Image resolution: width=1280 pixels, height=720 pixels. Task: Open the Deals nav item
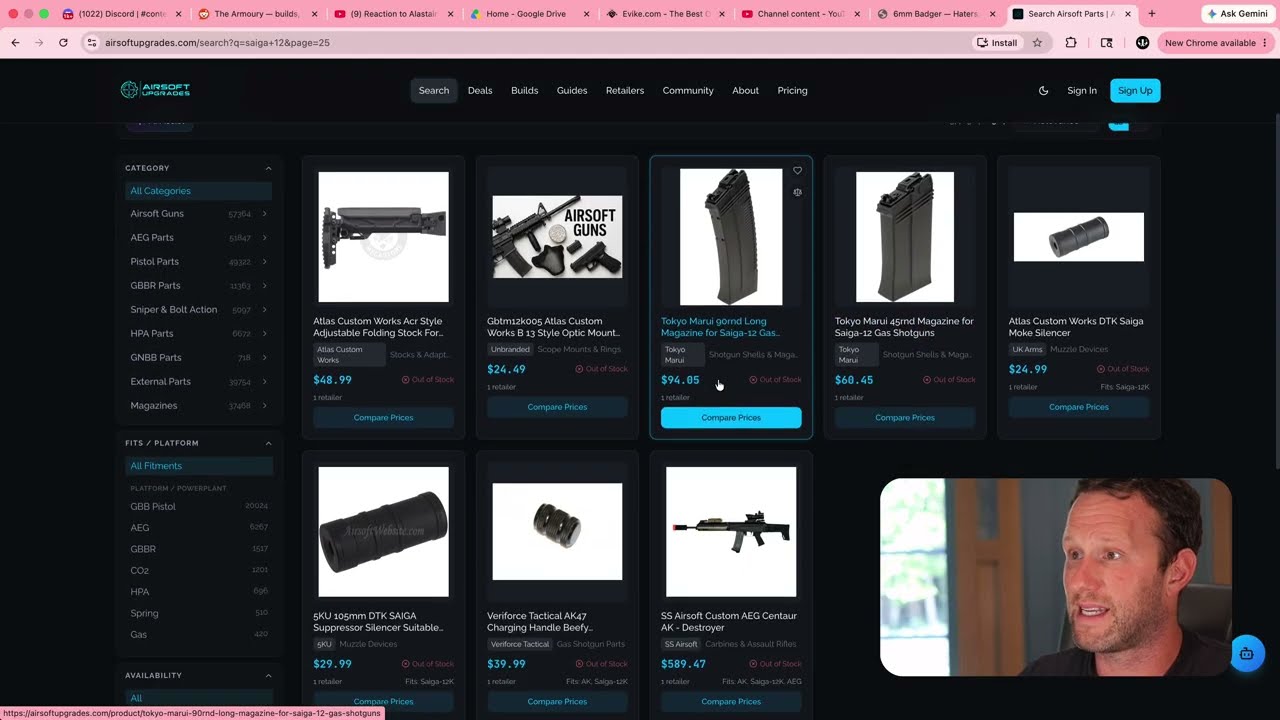click(x=480, y=90)
